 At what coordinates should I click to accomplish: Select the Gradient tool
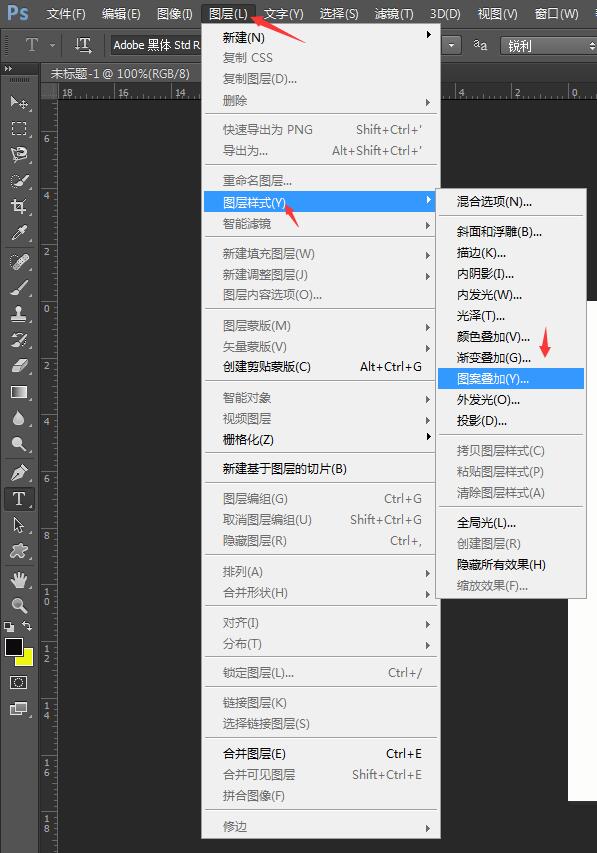(20, 392)
